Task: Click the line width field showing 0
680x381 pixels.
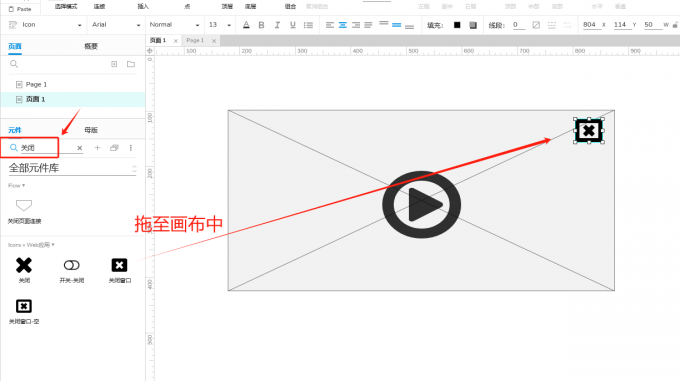Action: 518,25
